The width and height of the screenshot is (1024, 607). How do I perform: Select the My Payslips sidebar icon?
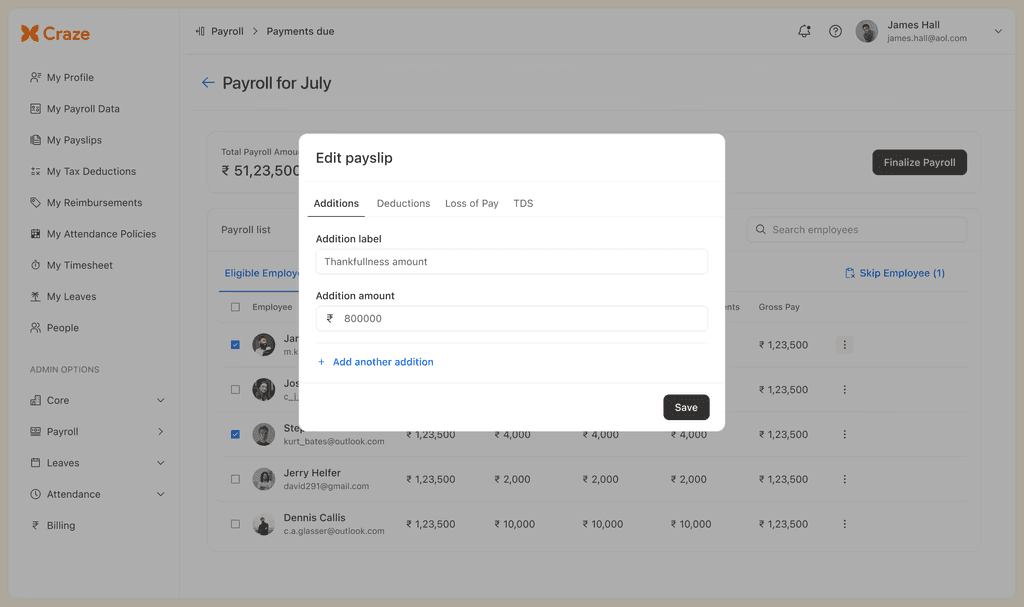coord(34,139)
